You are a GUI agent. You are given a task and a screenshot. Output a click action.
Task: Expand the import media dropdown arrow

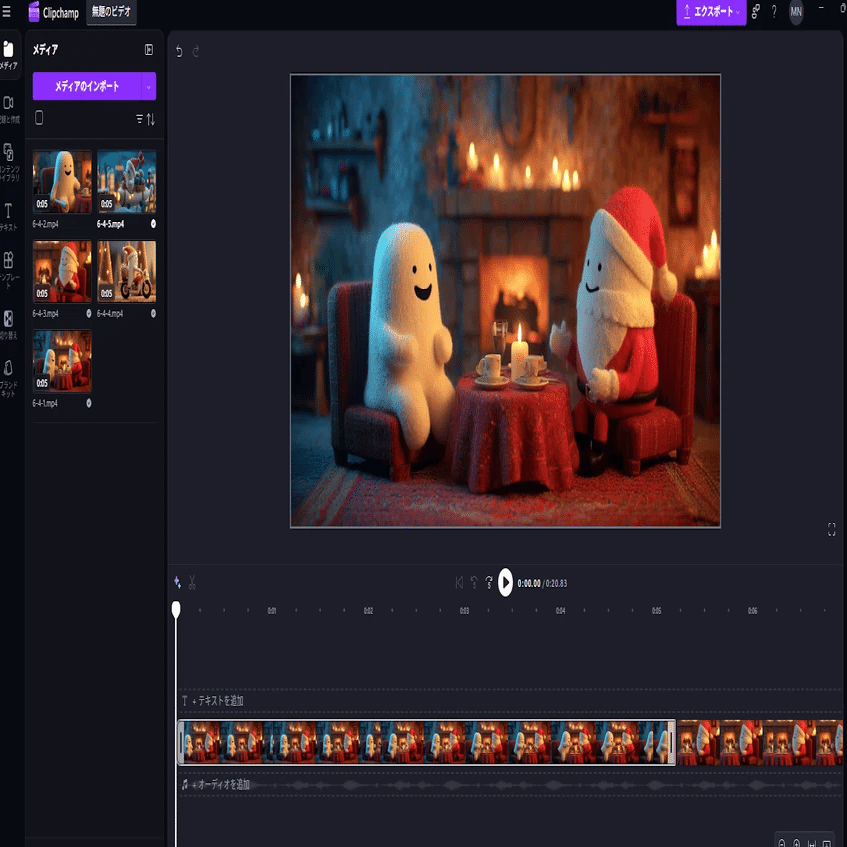click(x=149, y=86)
